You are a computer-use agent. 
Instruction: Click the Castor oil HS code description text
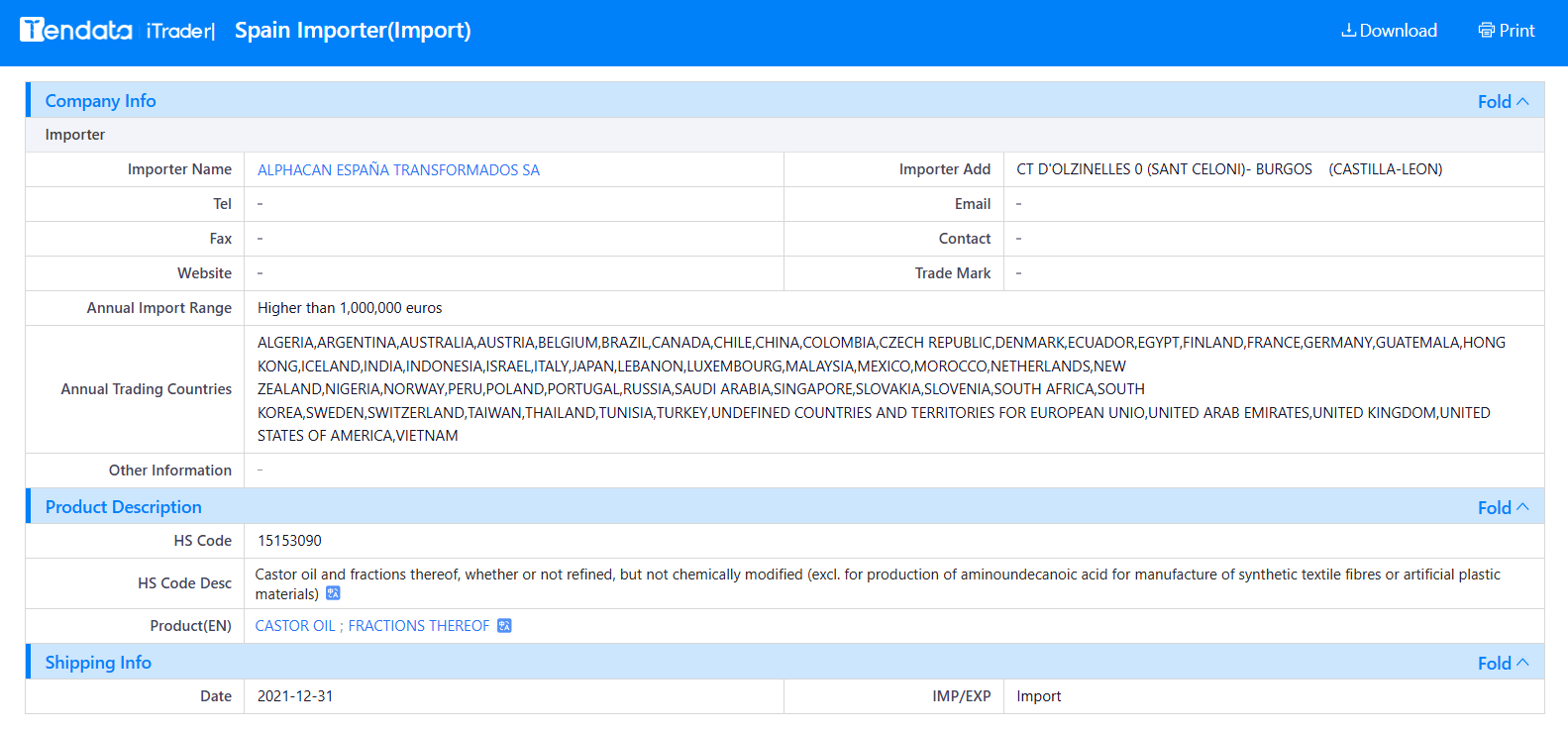[878, 583]
